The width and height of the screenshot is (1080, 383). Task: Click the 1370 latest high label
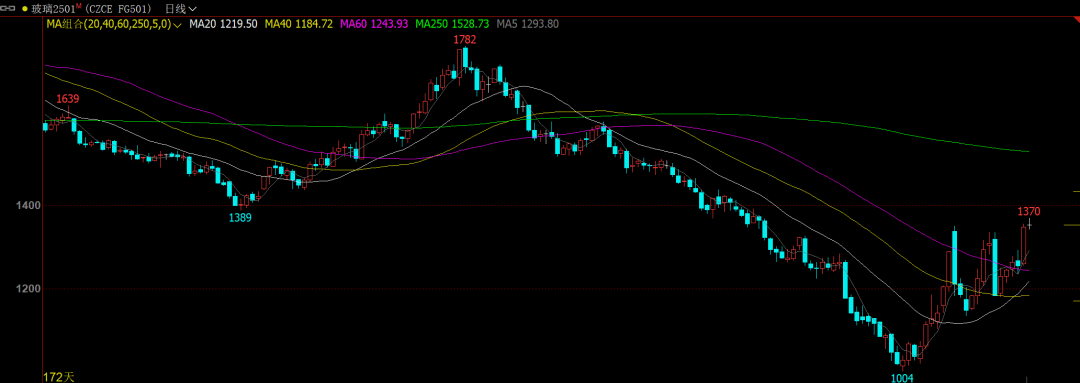click(x=1029, y=211)
